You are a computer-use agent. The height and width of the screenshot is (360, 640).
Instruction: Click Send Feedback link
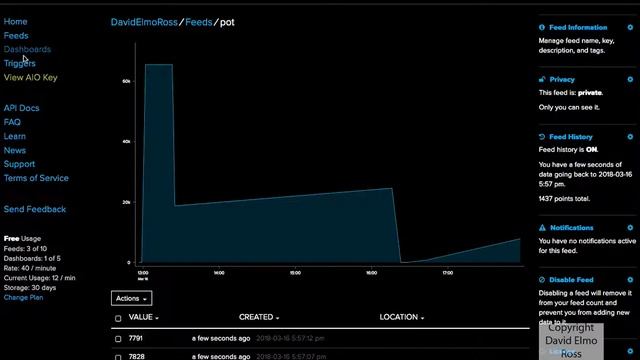click(35, 209)
